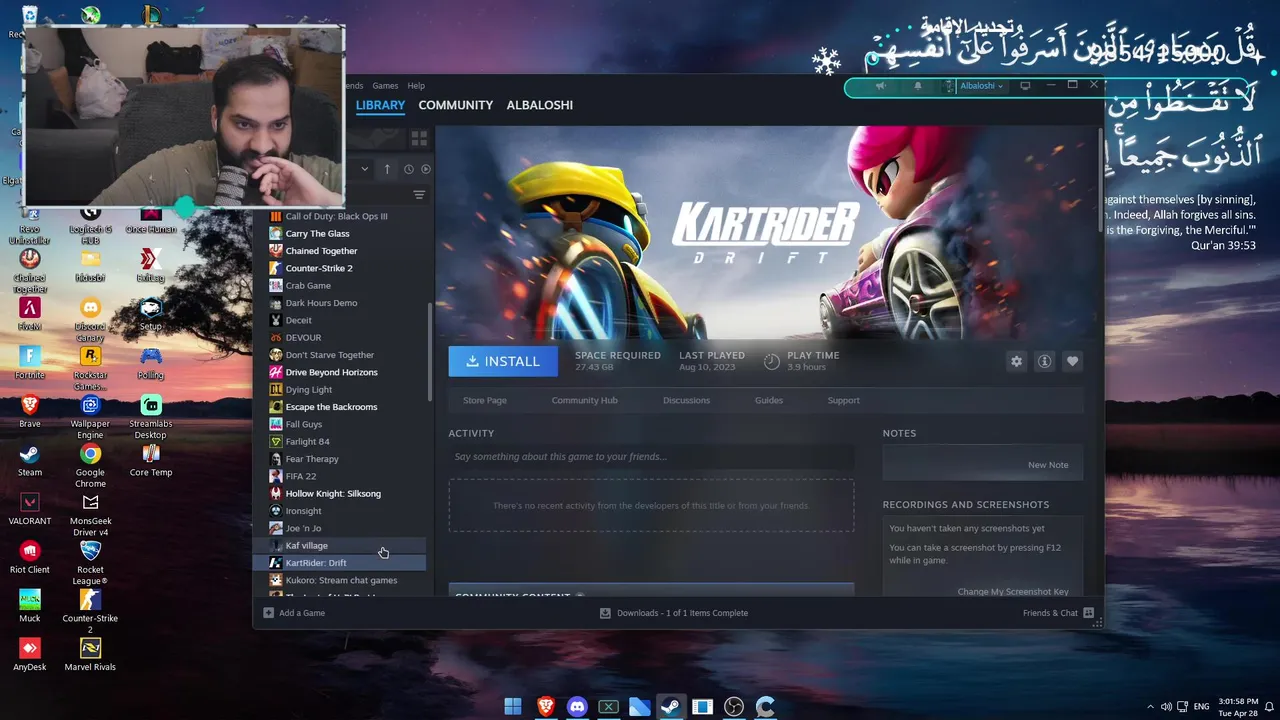Open the Guides link

[x=768, y=400]
